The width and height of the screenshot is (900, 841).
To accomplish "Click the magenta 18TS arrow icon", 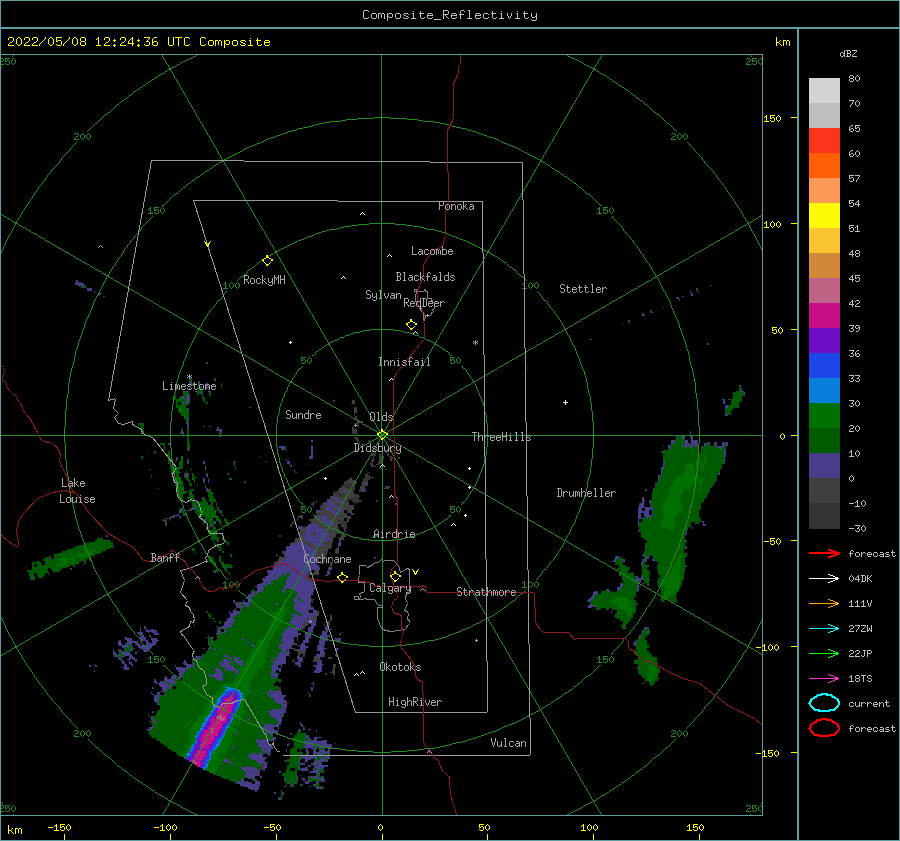I will coord(824,679).
